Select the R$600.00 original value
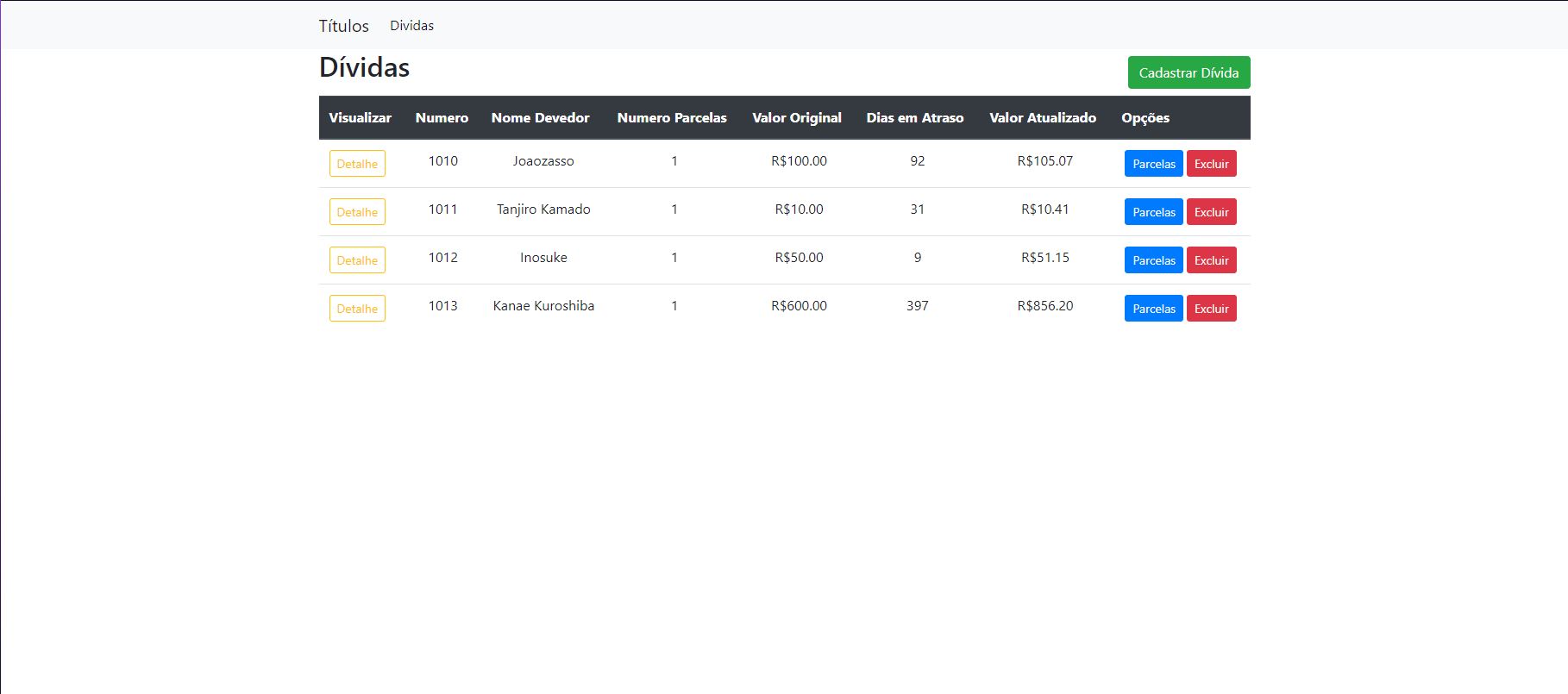1568x694 pixels. (x=799, y=306)
